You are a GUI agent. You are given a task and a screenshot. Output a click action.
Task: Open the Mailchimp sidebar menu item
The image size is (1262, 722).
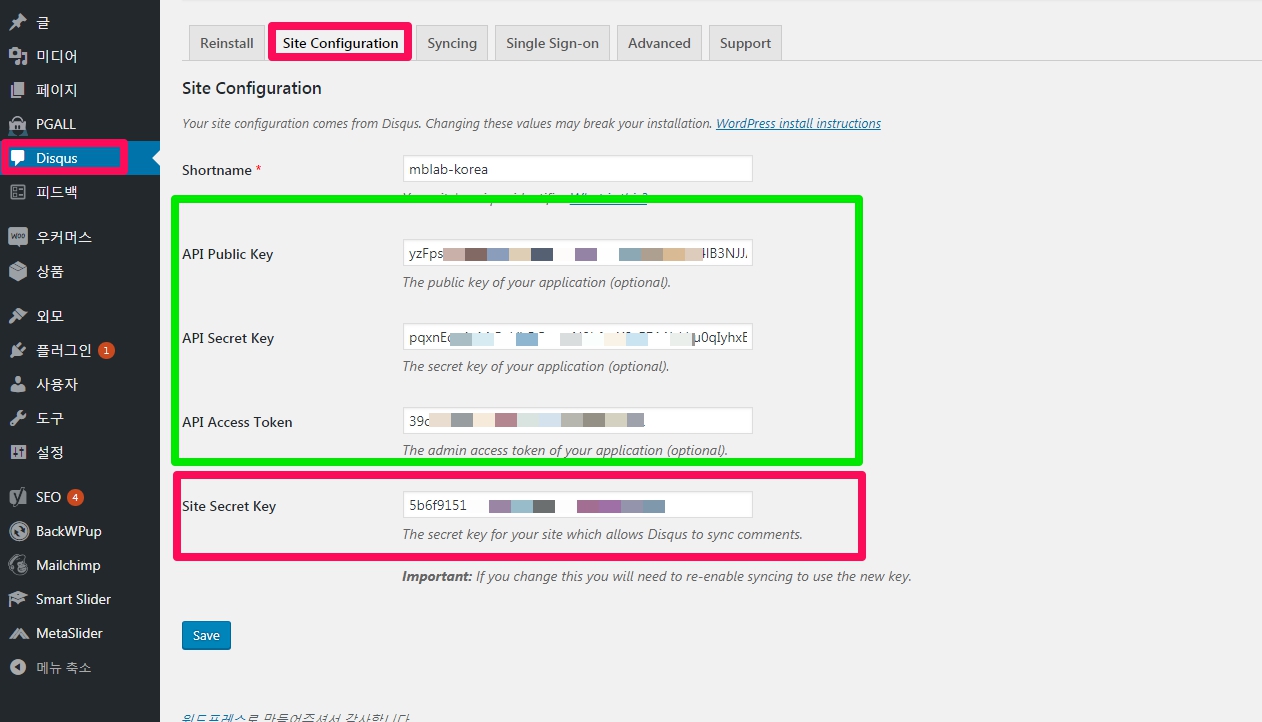(68, 565)
